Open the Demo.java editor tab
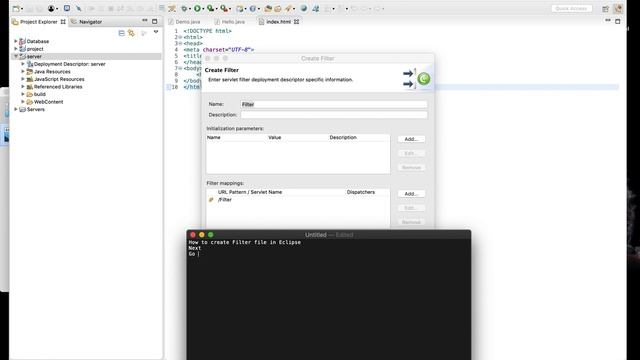Image resolution: width=640 pixels, height=360 pixels. tap(184, 22)
